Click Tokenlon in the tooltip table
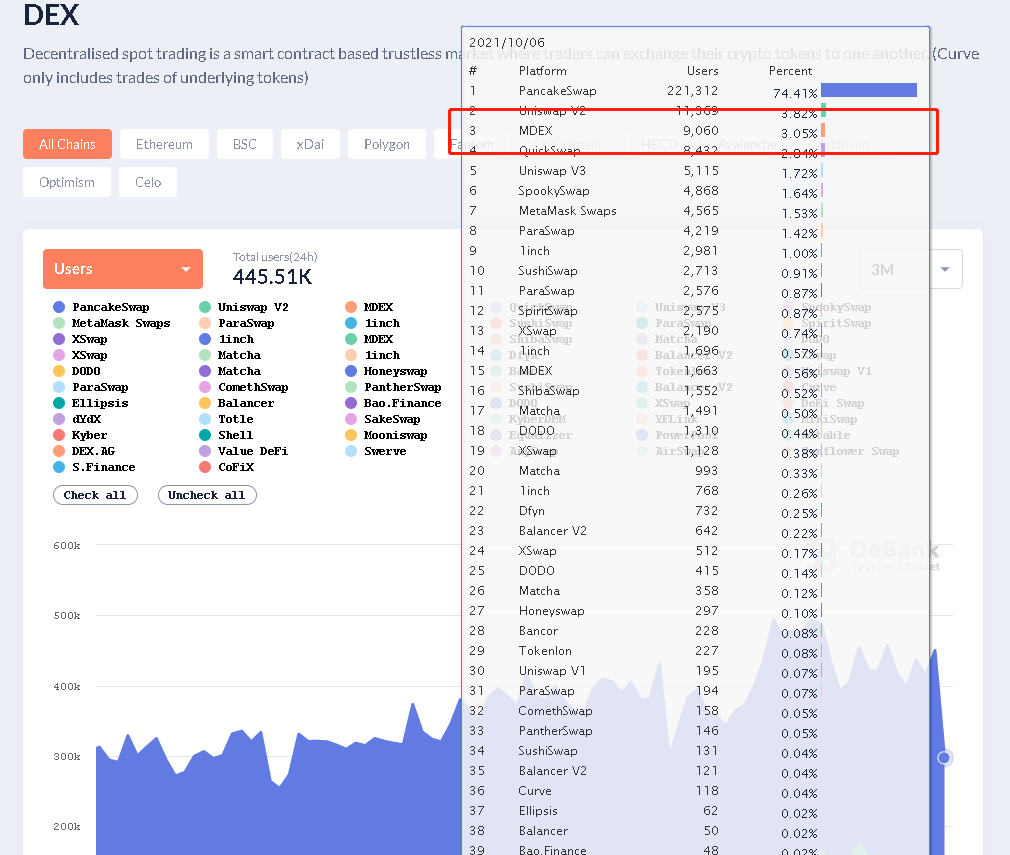The height and width of the screenshot is (855, 1010). tap(545, 651)
